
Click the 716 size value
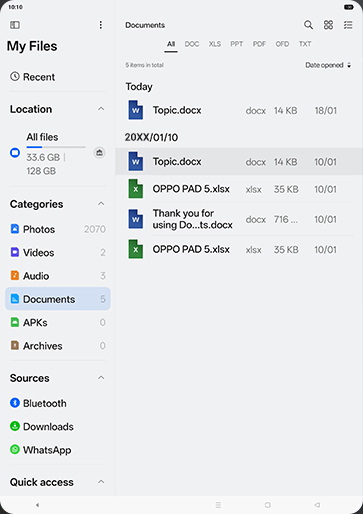coord(286,219)
